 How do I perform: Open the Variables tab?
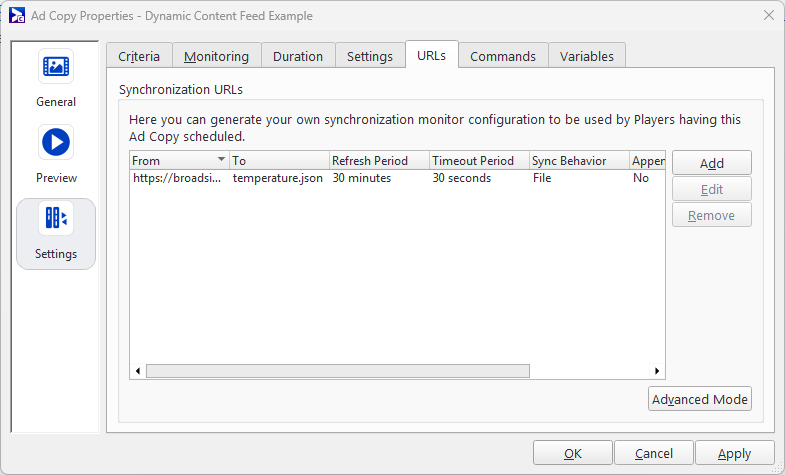(587, 56)
